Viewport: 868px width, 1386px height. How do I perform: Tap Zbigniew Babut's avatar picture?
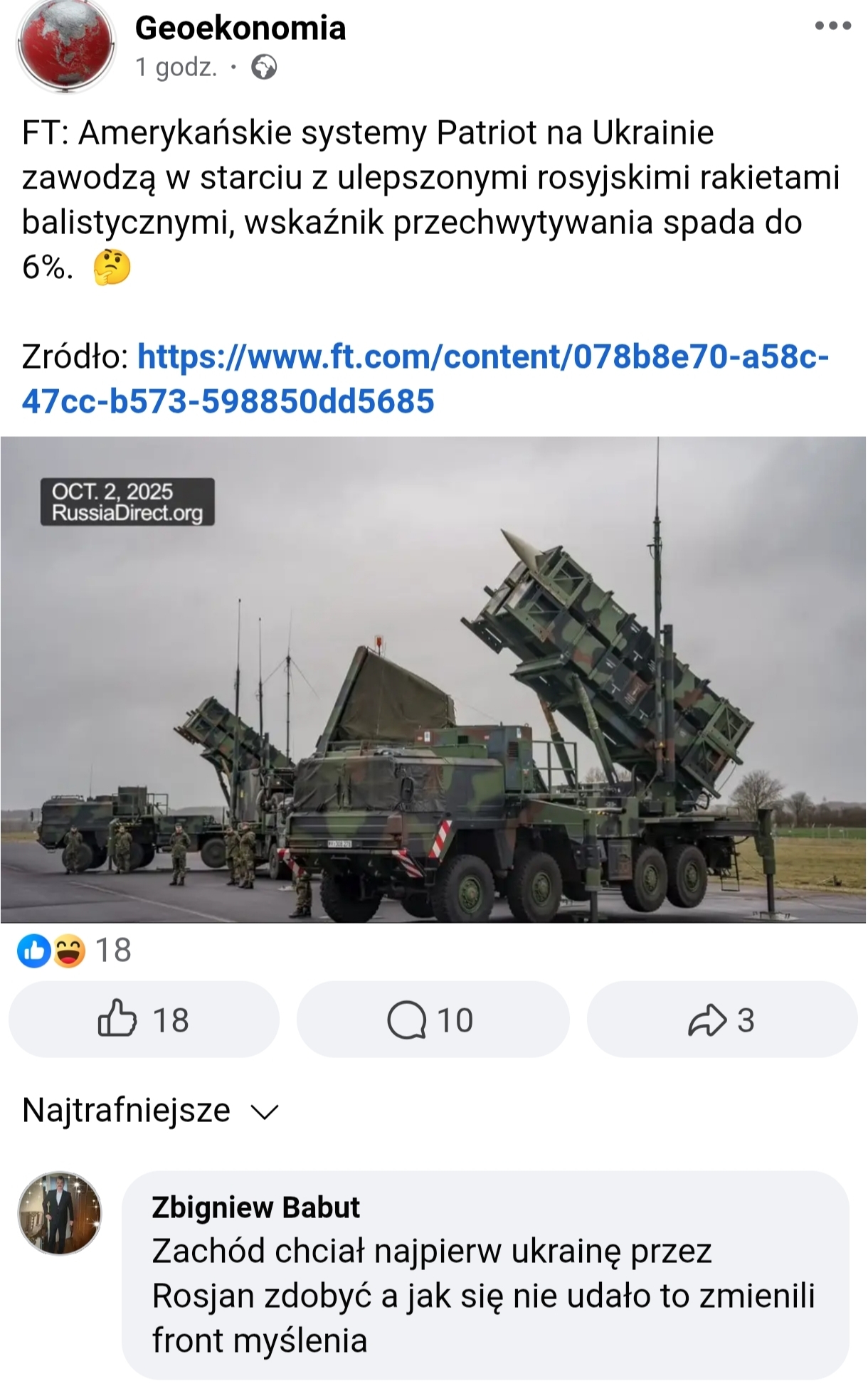(60, 1213)
